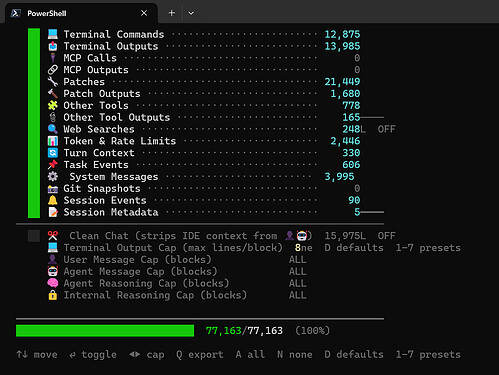The width and height of the screenshot is (499, 375).
Task: Click the 21,449 Patches count
Action: 342,82
